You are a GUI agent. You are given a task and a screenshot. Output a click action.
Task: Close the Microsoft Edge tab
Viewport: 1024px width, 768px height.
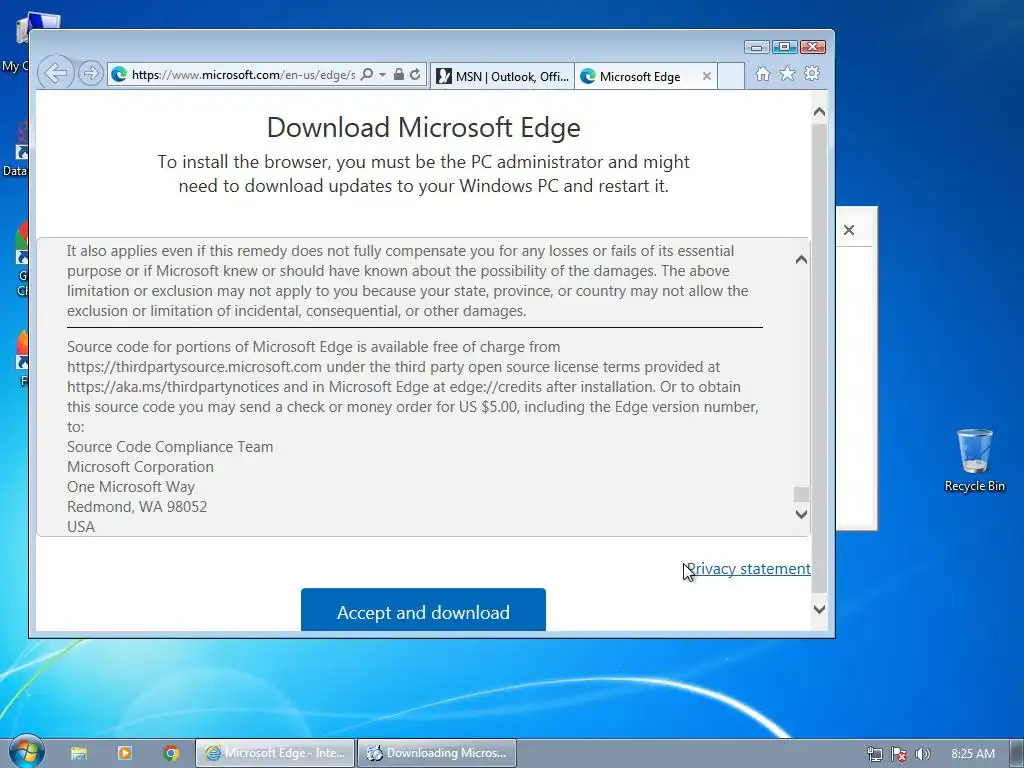707,76
